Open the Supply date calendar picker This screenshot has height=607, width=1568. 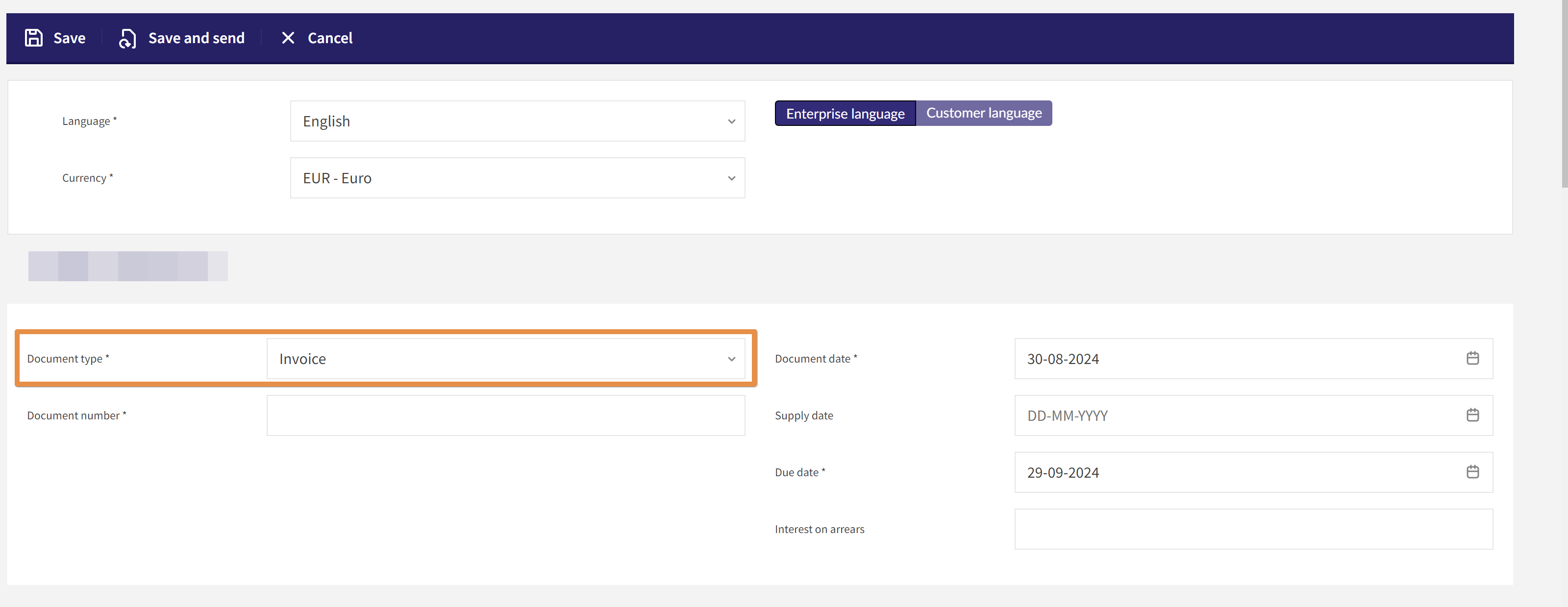1472,415
